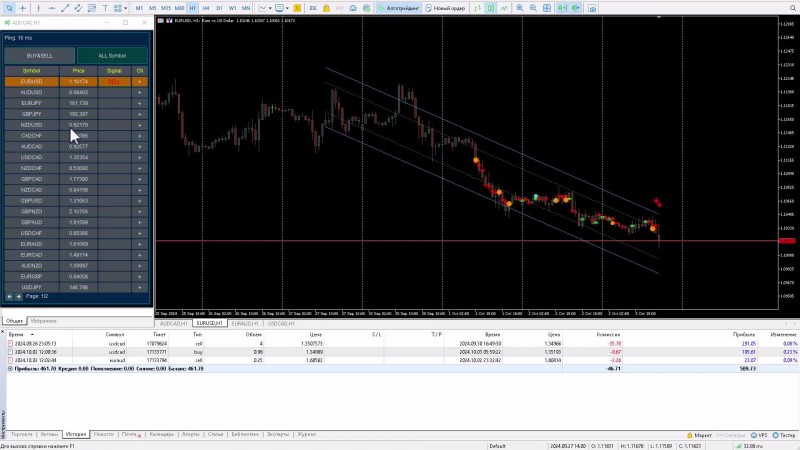Click plus button on EURGBP row
This screenshot has width=800, height=450.
pos(139,277)
